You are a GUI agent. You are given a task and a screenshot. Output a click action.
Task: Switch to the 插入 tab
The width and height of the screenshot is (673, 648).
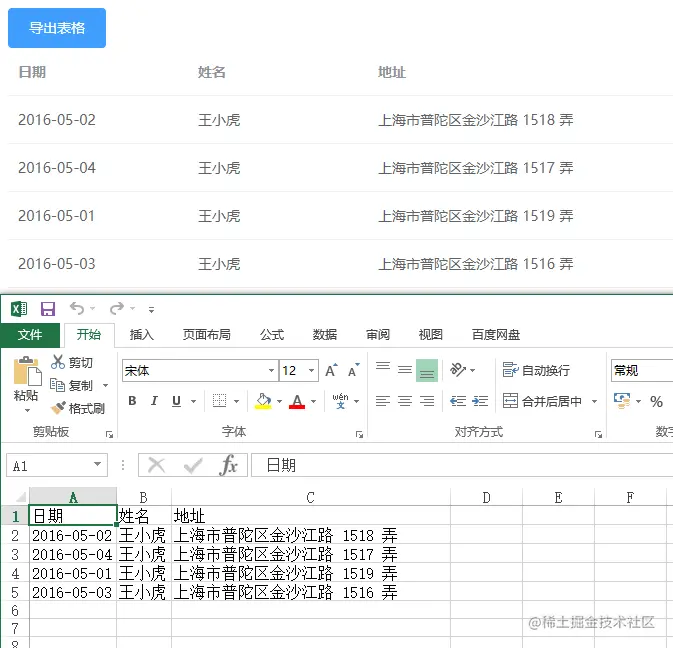(142, 334)
